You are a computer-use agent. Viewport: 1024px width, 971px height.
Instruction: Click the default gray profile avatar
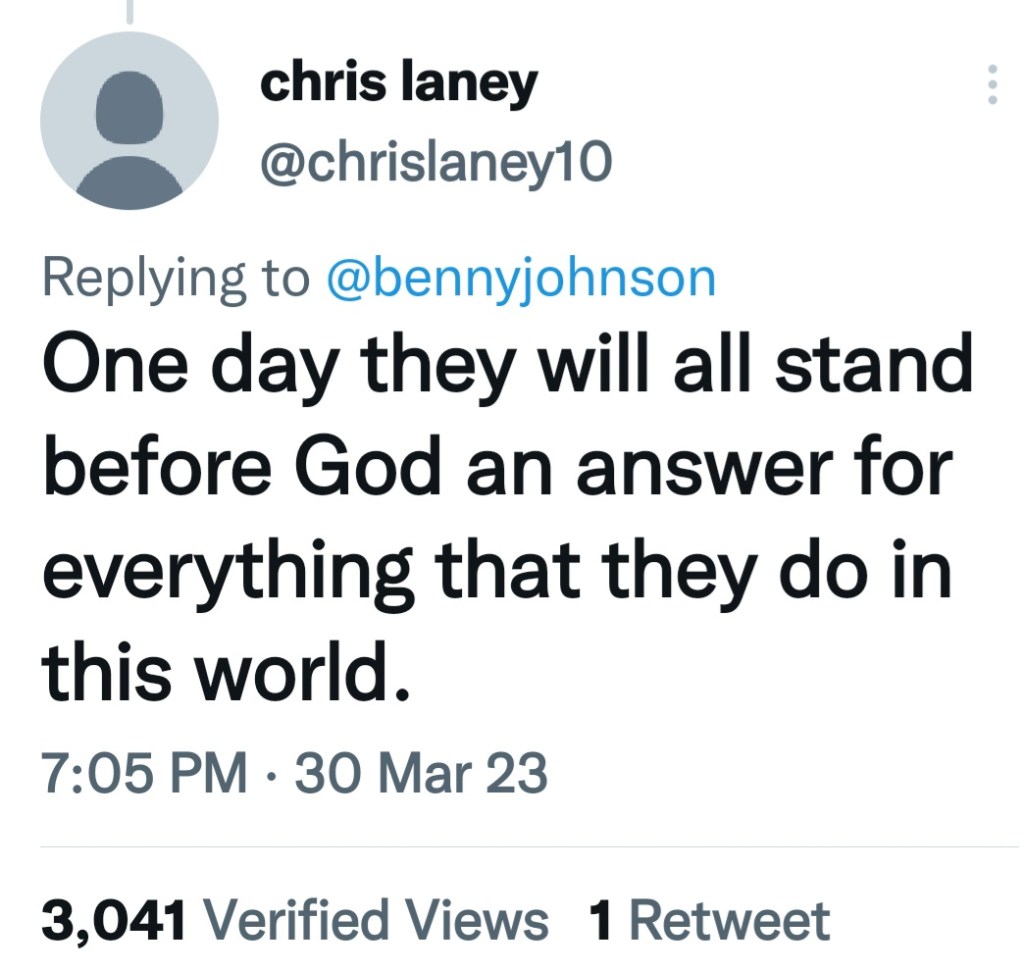(x=129, y=121)
